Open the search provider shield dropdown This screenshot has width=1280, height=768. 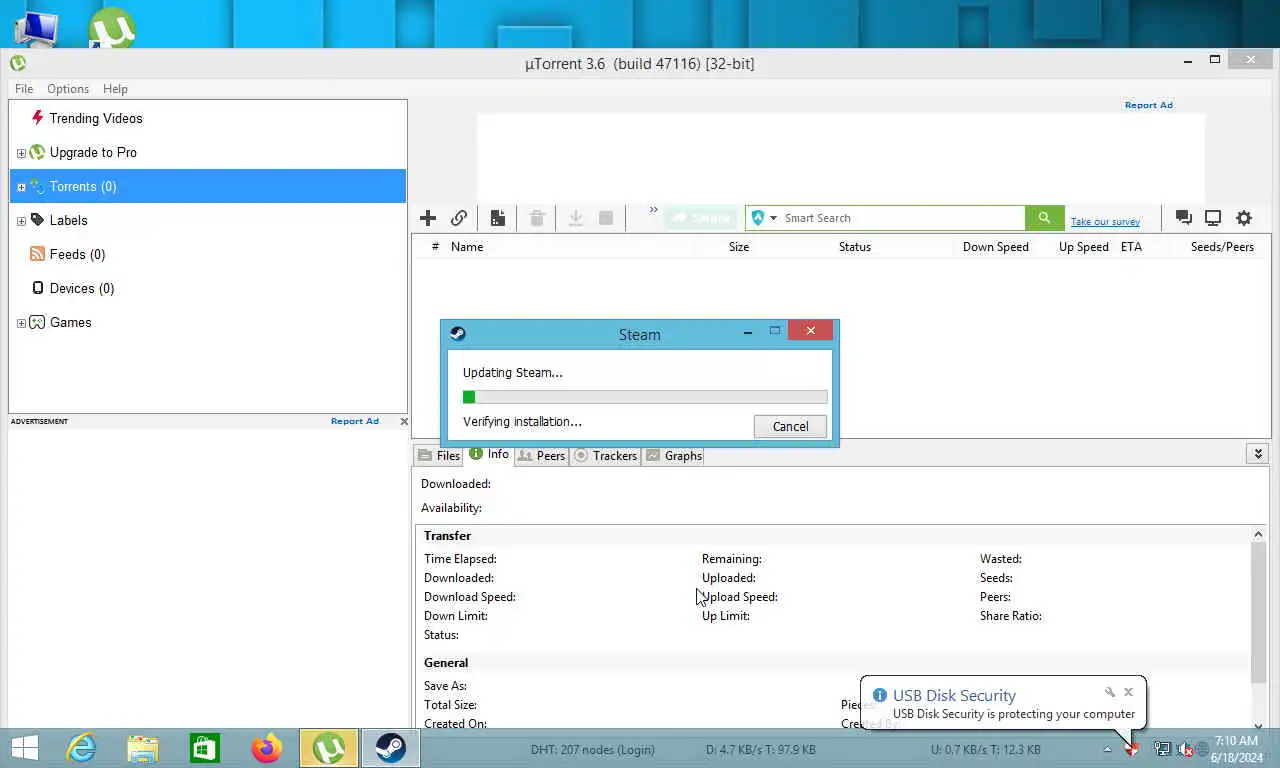point(764,218)
